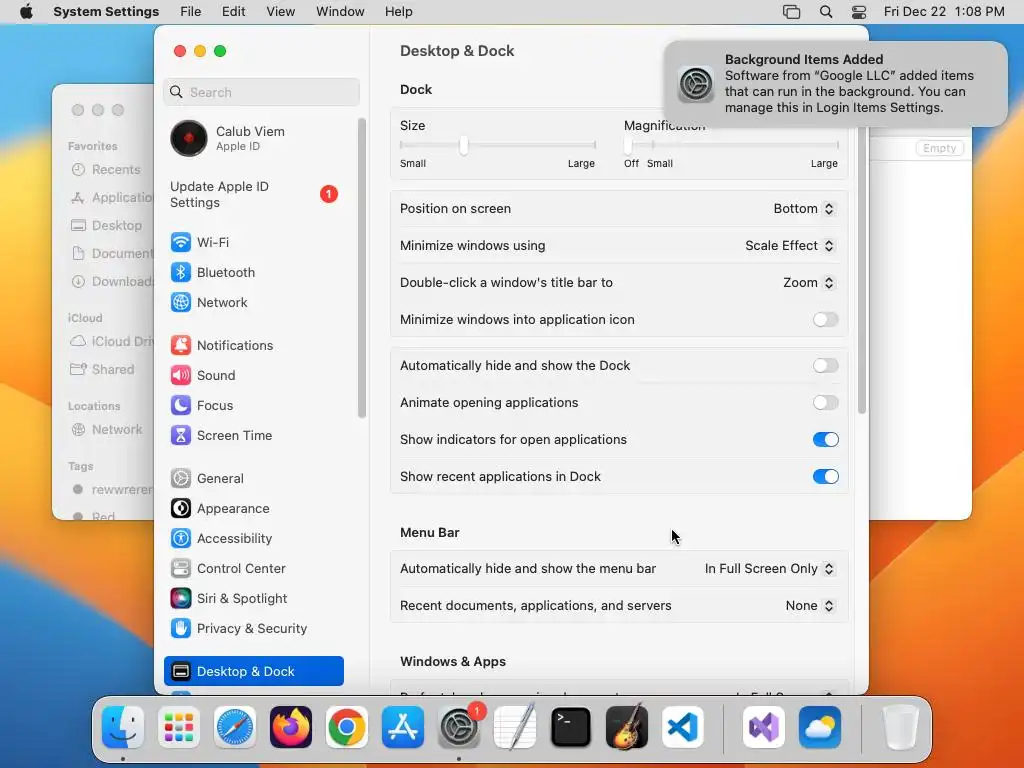Open Double-click title bar Zoom dropdown
The image size is (1024, 768).
pyautogui.click(x=808, y=283)
